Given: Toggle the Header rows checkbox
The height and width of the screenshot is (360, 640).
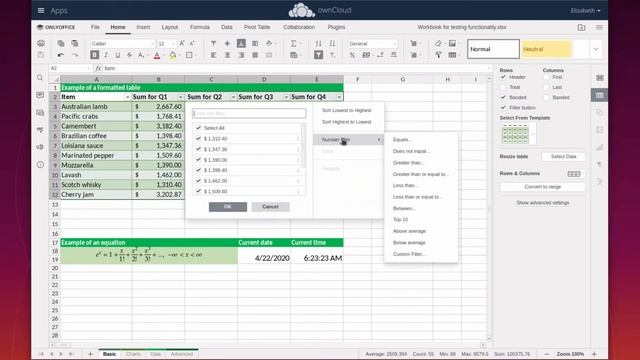Looking at the screenshot, I should tap(503, 77).
